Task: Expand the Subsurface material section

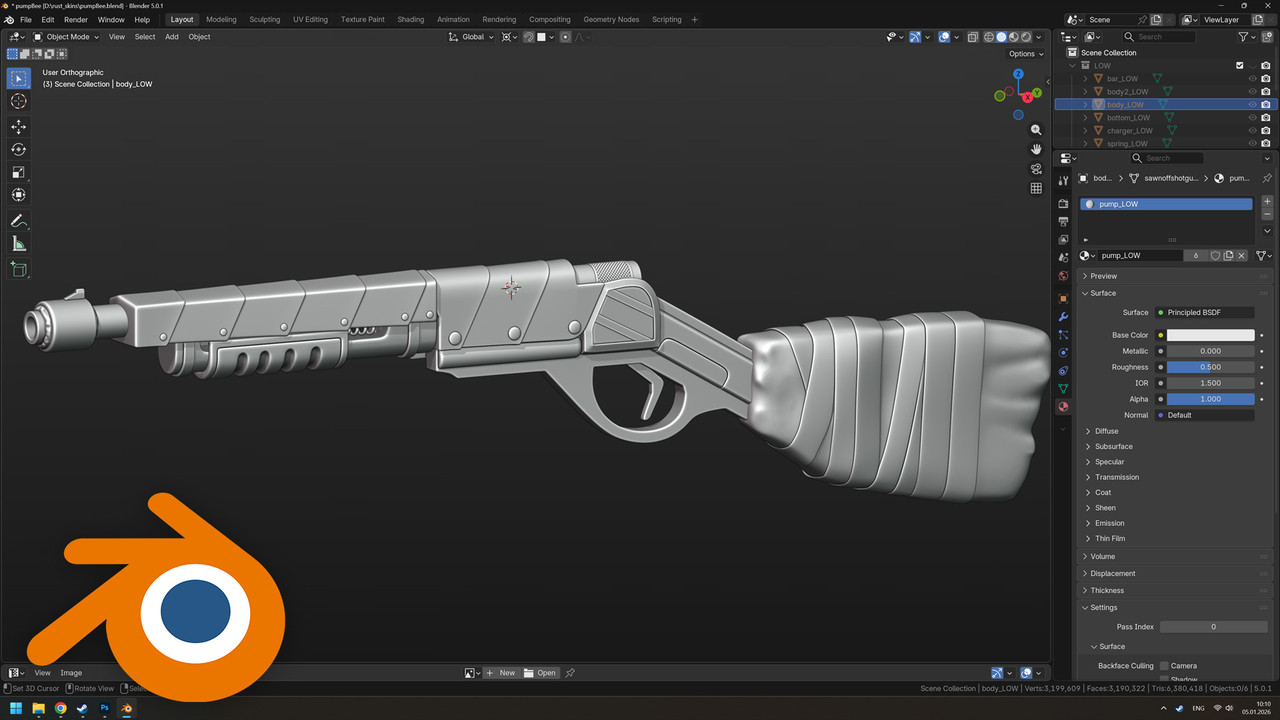Action: pyautogui.click(x=1113, y=446)
